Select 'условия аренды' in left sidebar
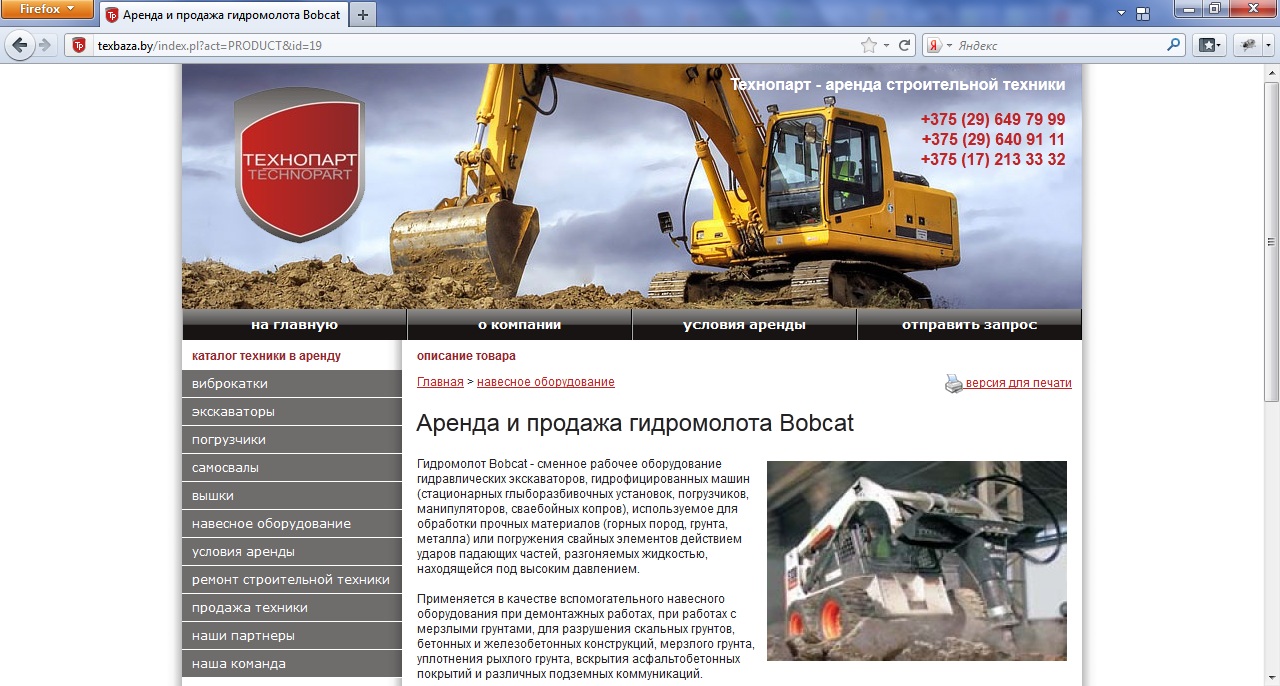This screenshot has width=1280, height=686. 292,552
